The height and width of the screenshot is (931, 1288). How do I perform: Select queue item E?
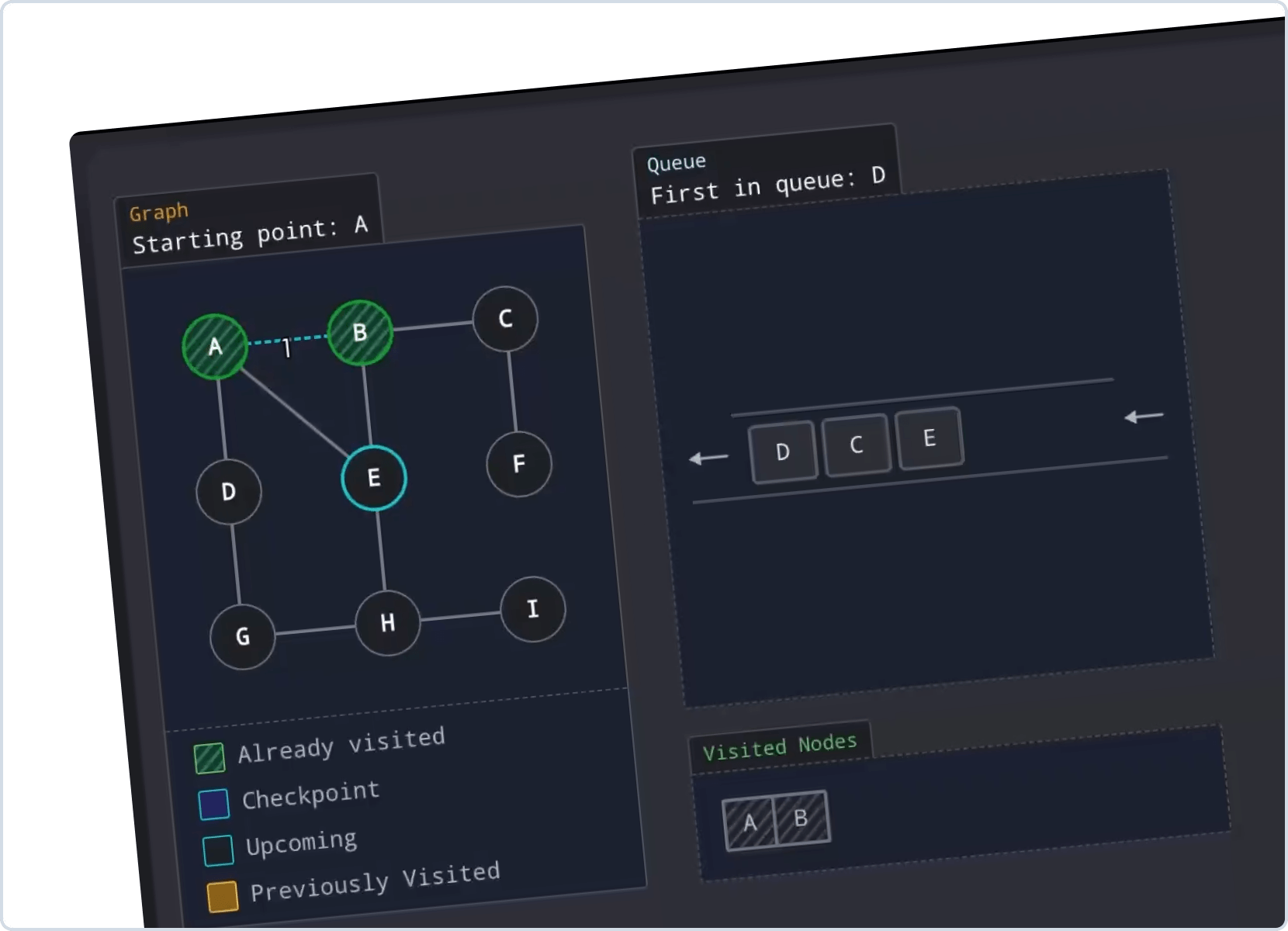click(x=930, y=438)
